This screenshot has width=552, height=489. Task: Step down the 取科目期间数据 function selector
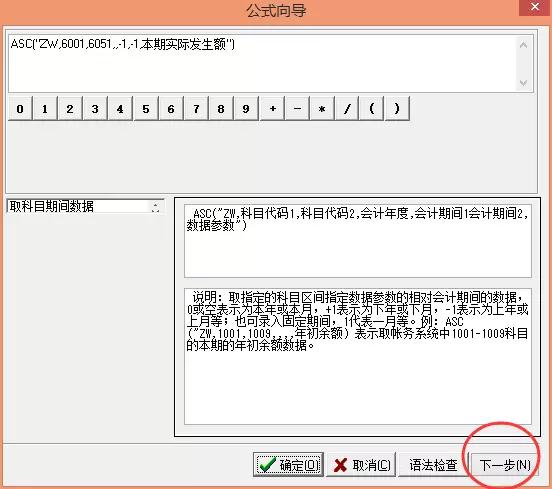click(x=155, y=210)
